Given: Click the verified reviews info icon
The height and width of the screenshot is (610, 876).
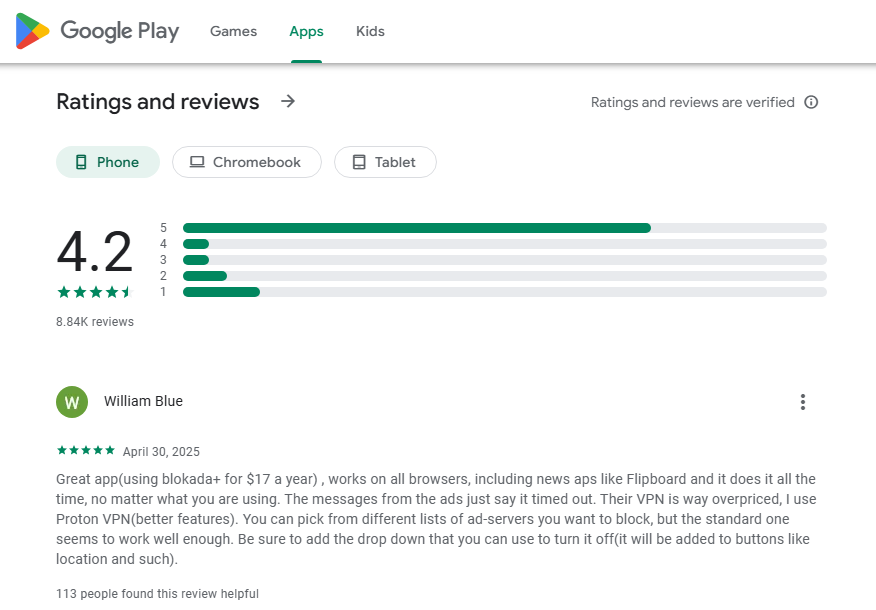Looking at the screenshot, I should pyautogui.click(x=811, y=102).
